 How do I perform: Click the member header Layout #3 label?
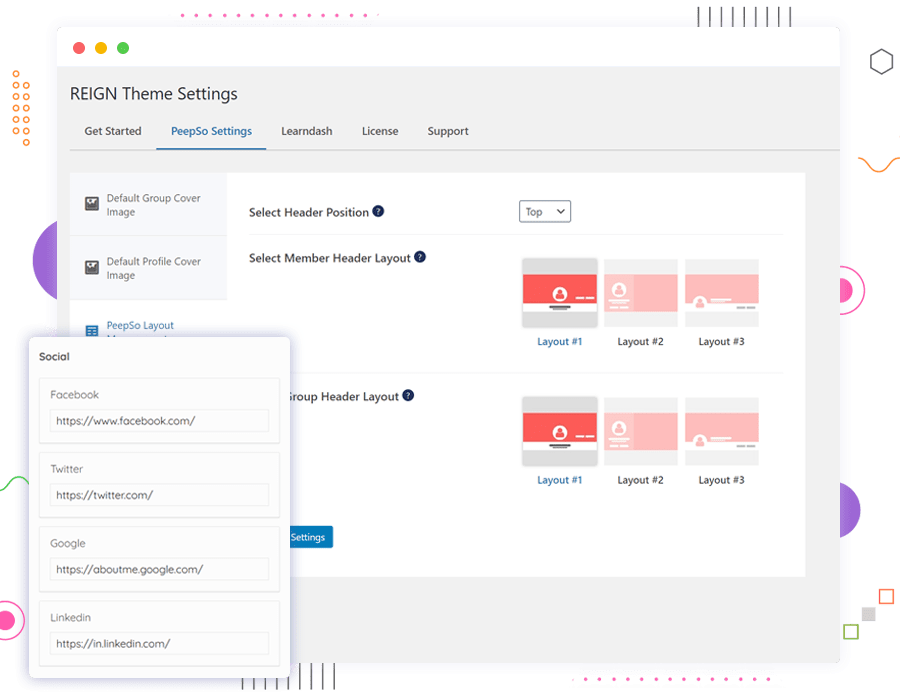point(721,342)
